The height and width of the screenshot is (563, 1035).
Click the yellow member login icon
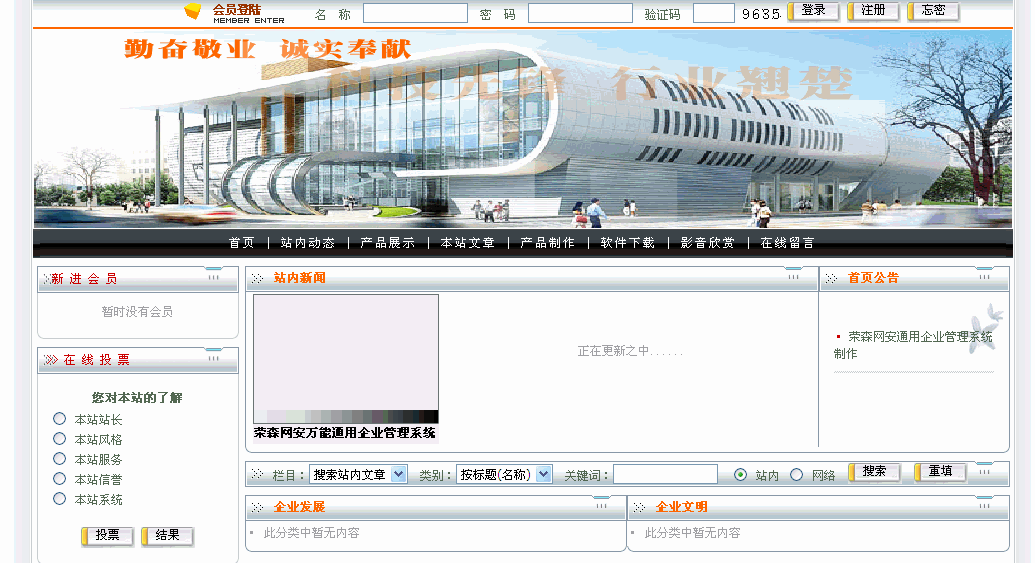coord(193,12)
